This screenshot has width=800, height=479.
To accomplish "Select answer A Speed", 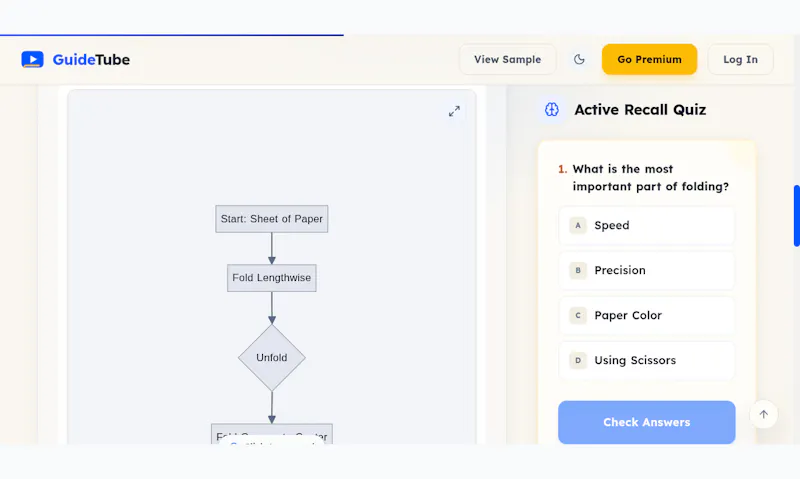I will [x=646, y=225].
